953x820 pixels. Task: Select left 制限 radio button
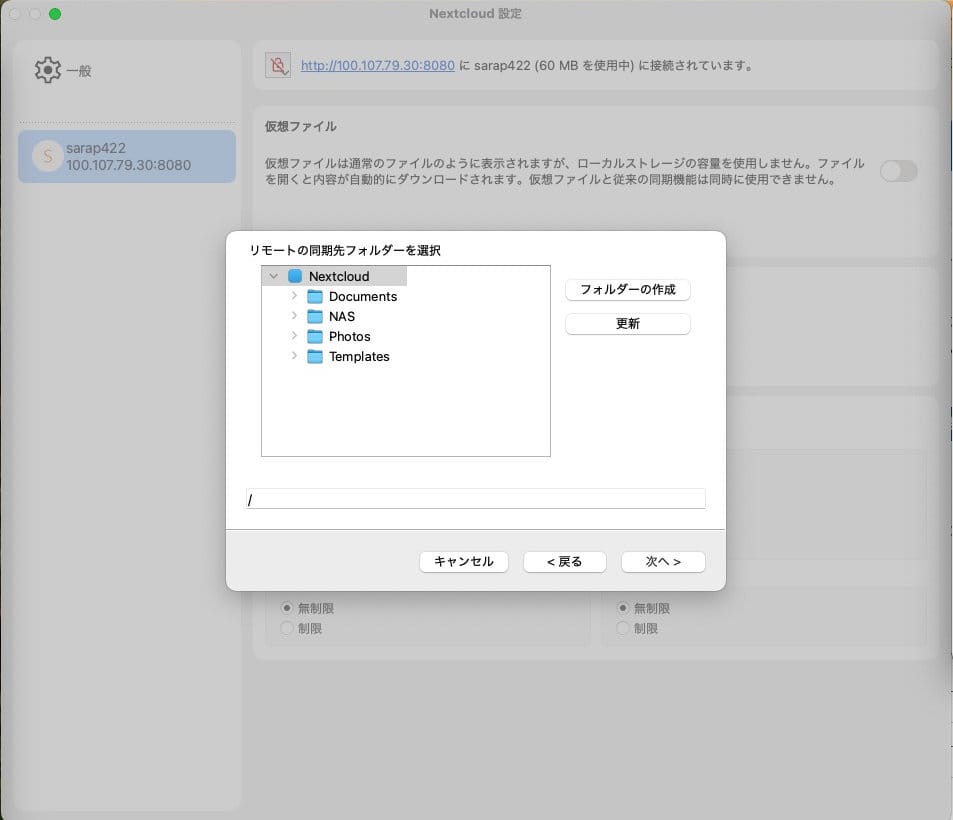click(287, 628)
